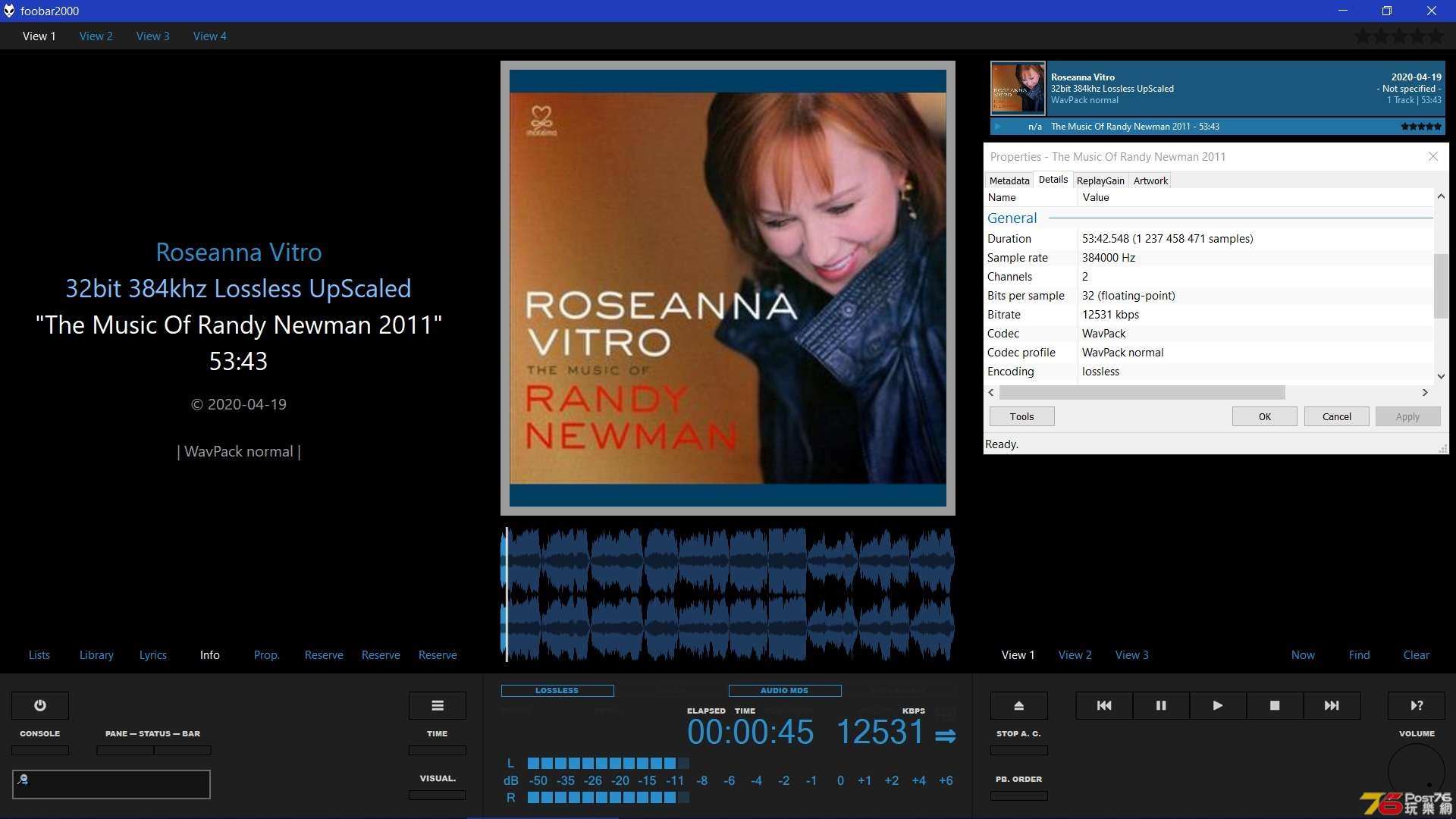Toggle the VISUAL. indicator bar
The width and height of the screenshot is (1456, 819).
pos(438,795)
